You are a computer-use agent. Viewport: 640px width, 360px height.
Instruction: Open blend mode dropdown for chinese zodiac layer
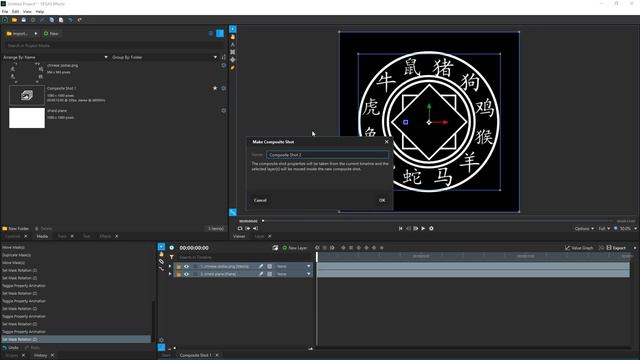[293, 266]
